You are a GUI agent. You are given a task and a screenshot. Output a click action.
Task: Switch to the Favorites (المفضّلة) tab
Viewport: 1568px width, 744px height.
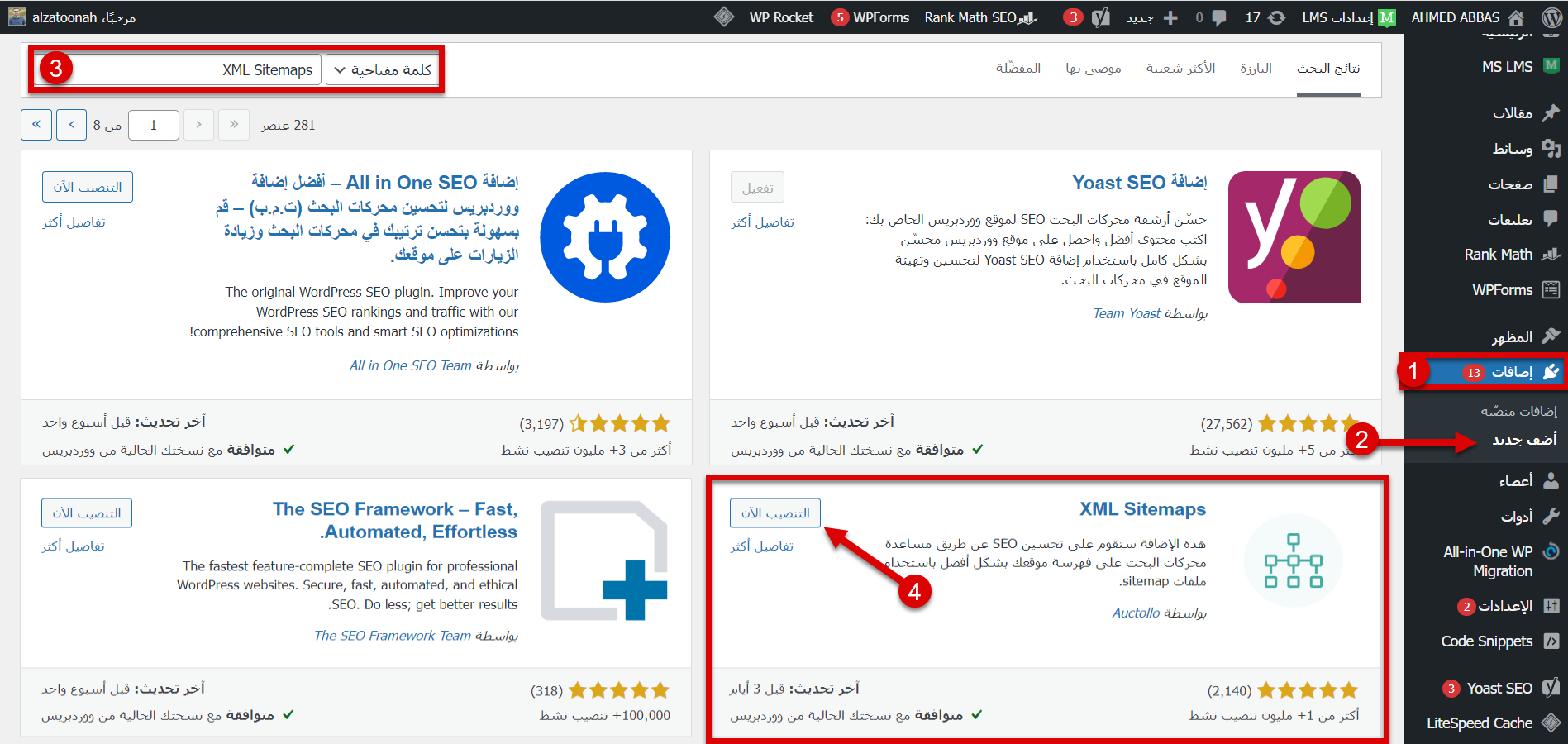1018,69
